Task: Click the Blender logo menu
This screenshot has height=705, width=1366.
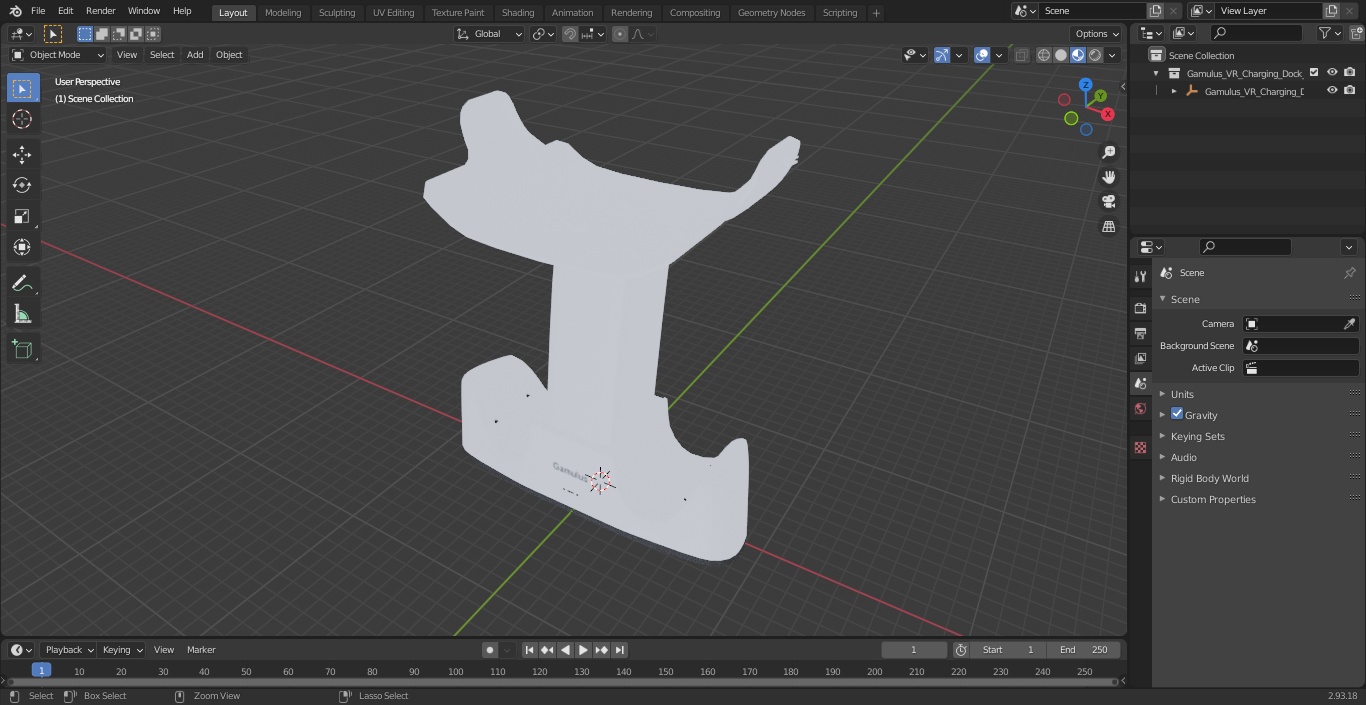Action: click(x=15, y=11)
